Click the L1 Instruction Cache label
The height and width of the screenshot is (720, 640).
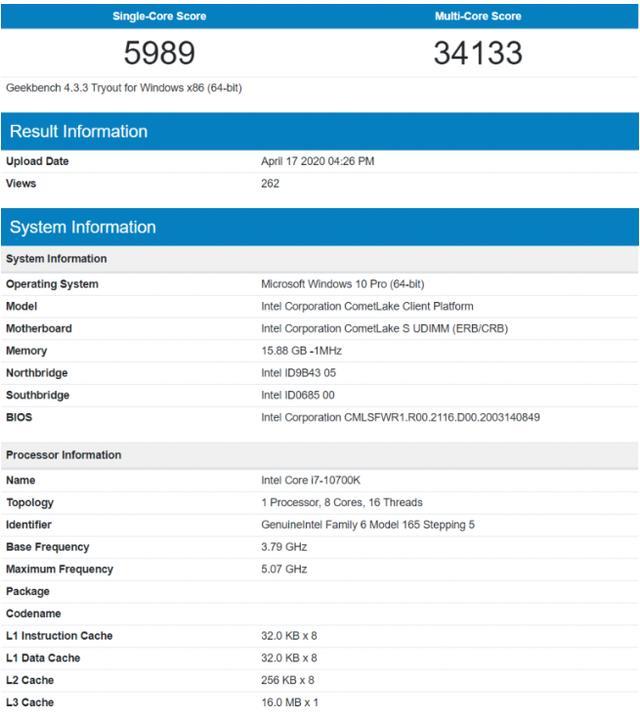59,636
